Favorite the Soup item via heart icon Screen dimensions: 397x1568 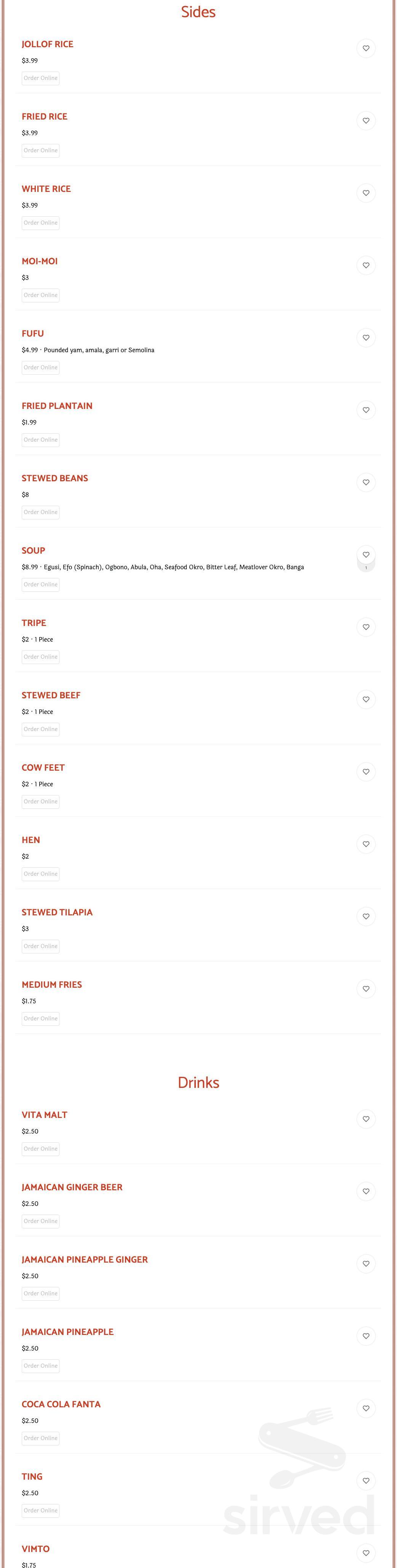click(366, 554)
